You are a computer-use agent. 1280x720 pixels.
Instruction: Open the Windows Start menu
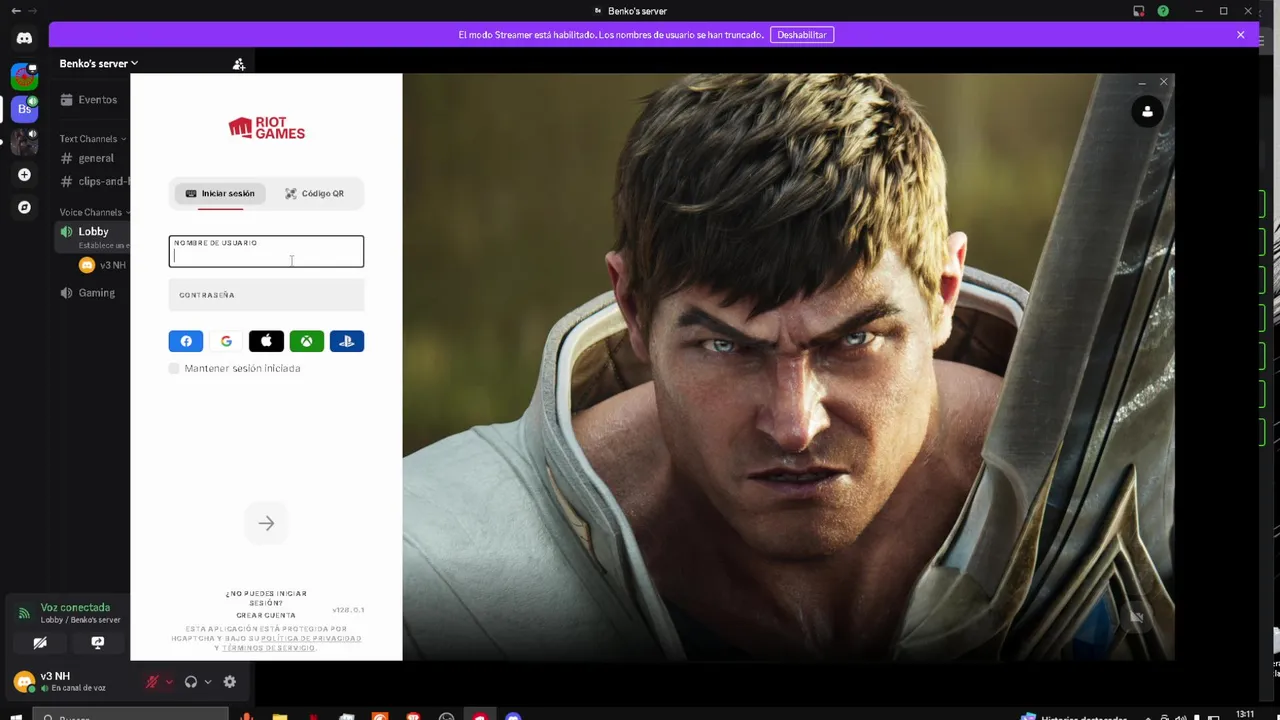(16, 716)
